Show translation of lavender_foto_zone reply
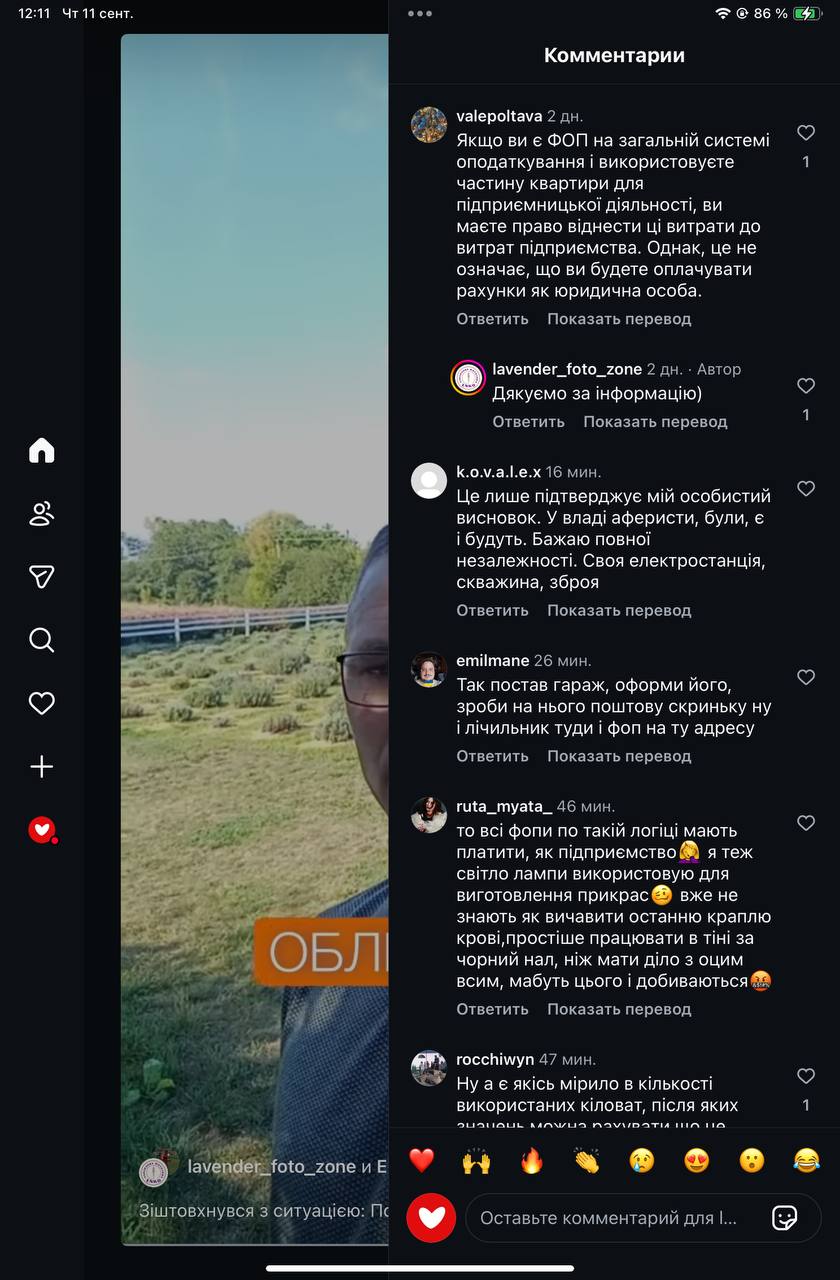 pyautogui.click(x=655, y=421)
